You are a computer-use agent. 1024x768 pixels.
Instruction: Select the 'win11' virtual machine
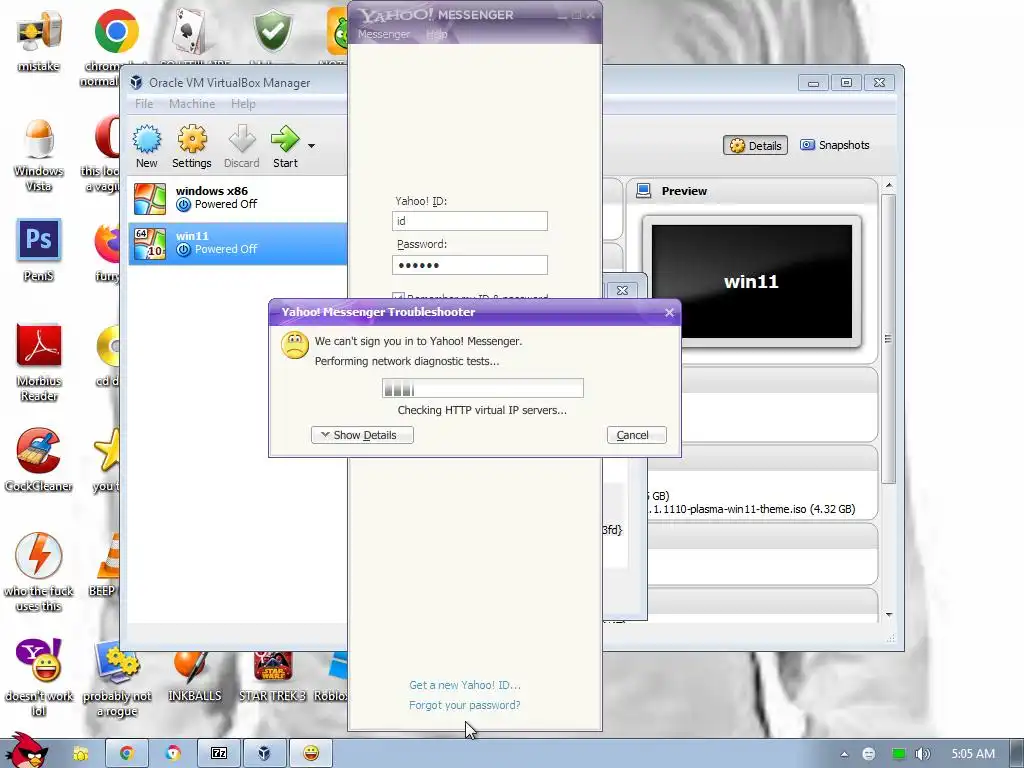238,243
